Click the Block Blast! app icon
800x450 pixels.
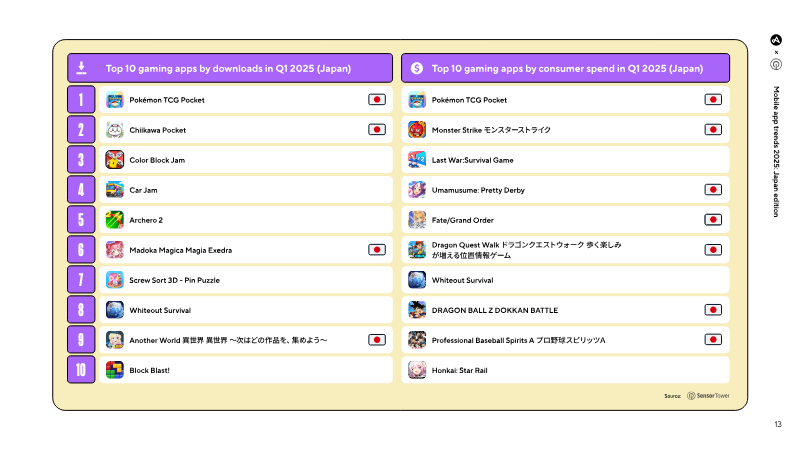point(115,370)
